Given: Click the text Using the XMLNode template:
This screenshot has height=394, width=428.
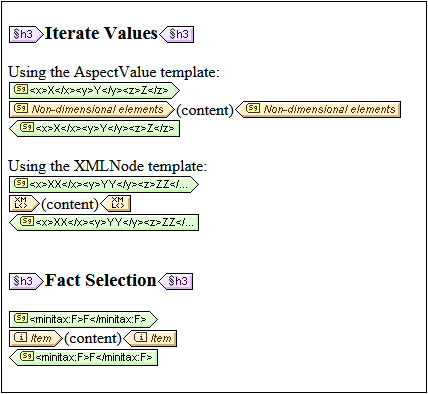Looking at the screenshot, I should point(108,166).
